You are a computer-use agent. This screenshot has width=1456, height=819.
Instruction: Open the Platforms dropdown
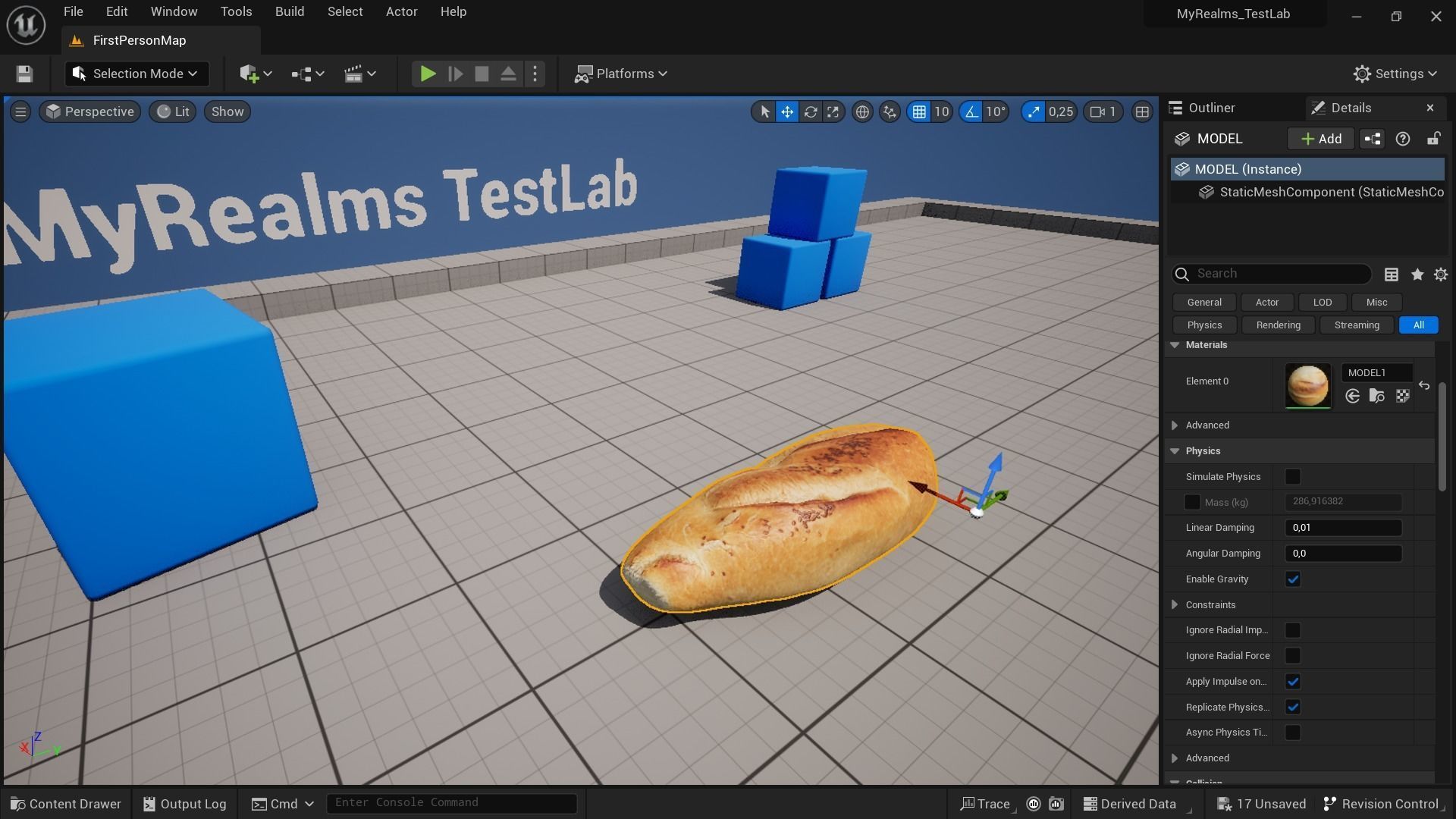620,74
